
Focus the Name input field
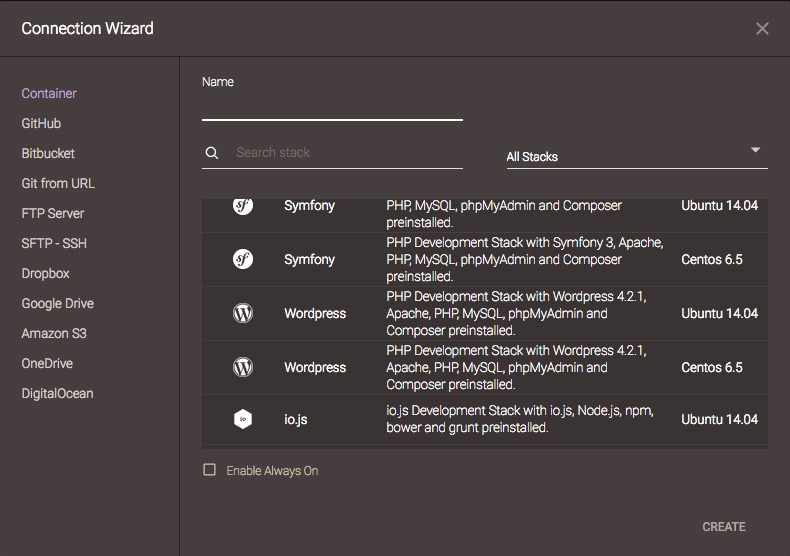click(x=332, y=107)
